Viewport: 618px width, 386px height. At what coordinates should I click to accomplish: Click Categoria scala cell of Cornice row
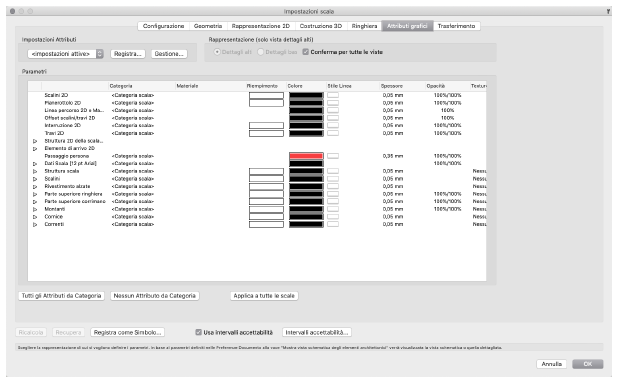133,217
